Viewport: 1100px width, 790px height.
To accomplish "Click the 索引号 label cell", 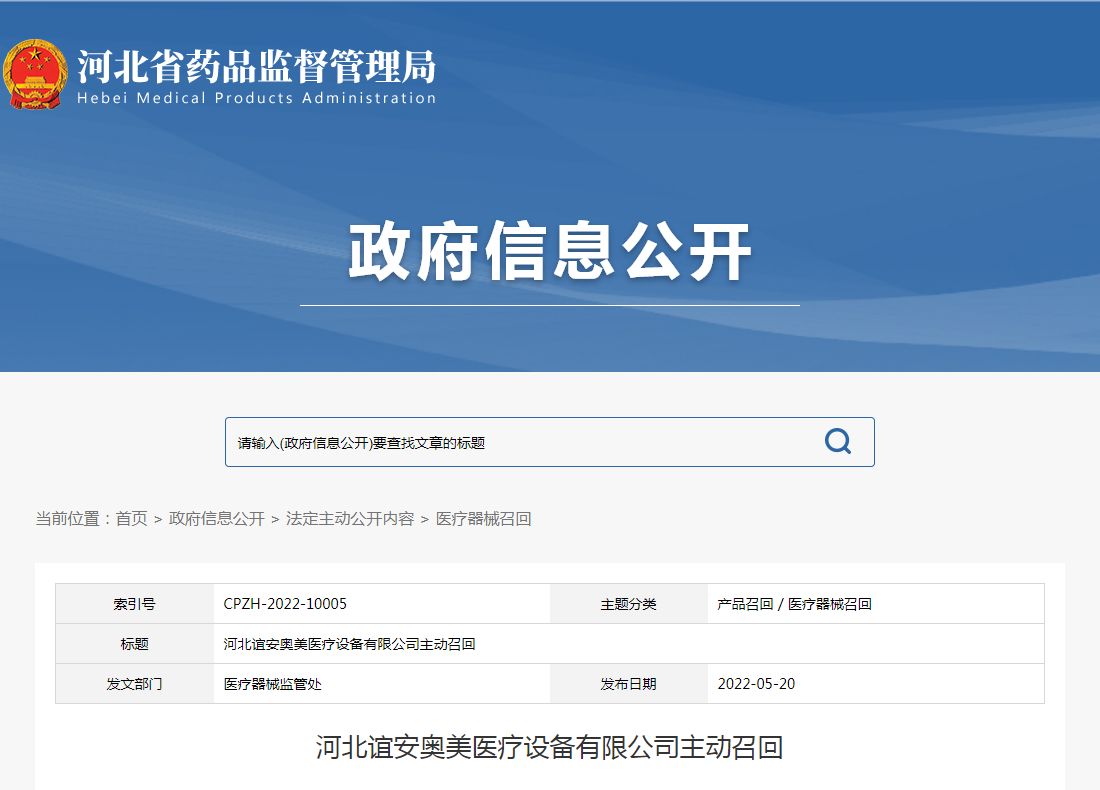I will (x=135, y=604).
